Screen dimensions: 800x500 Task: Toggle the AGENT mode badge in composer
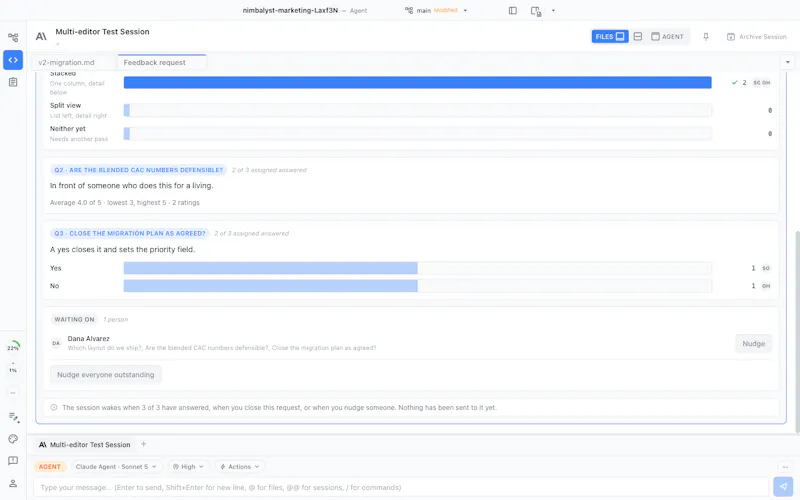tap(49, 466)
